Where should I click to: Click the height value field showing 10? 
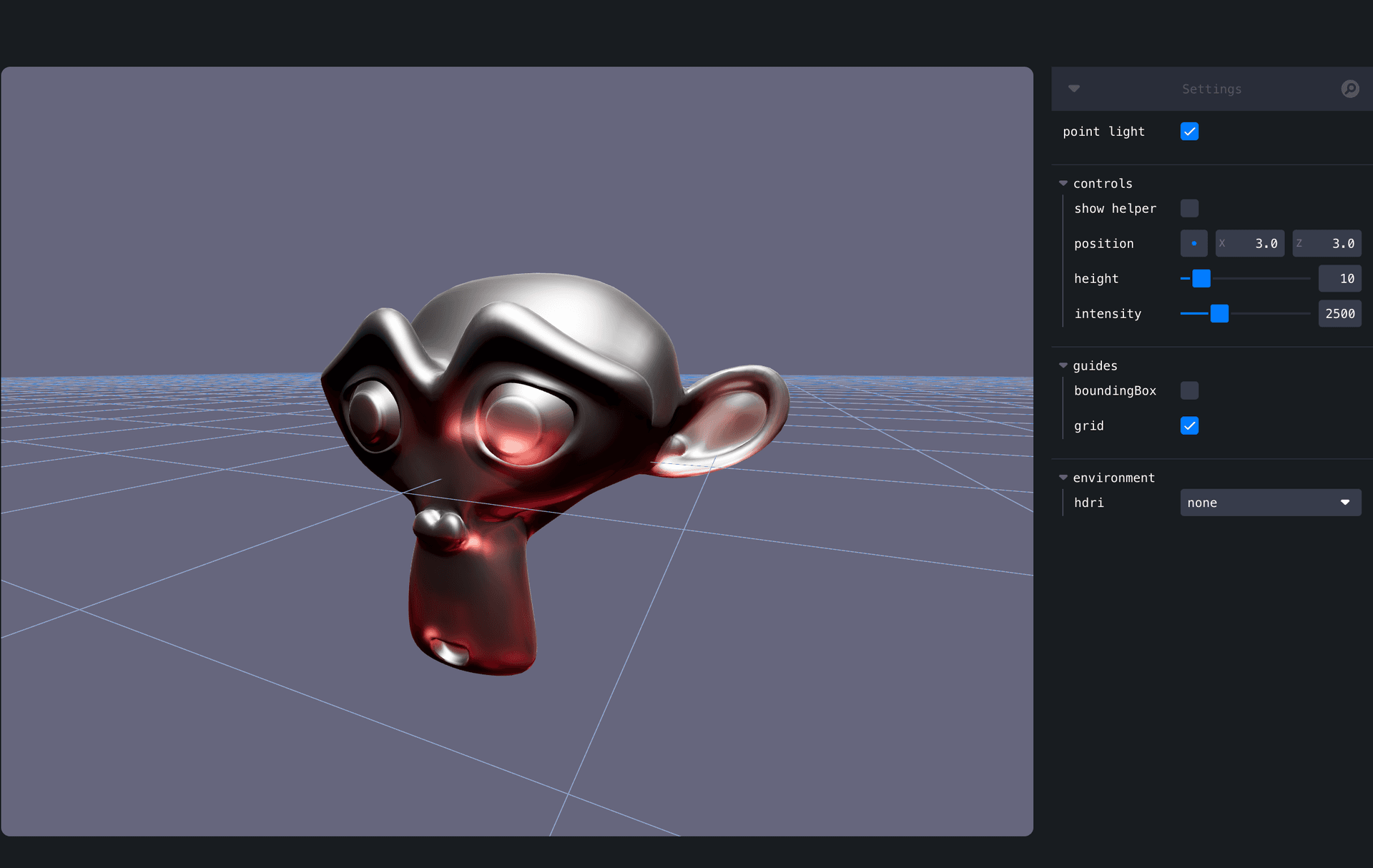[x=1340, y=278]
